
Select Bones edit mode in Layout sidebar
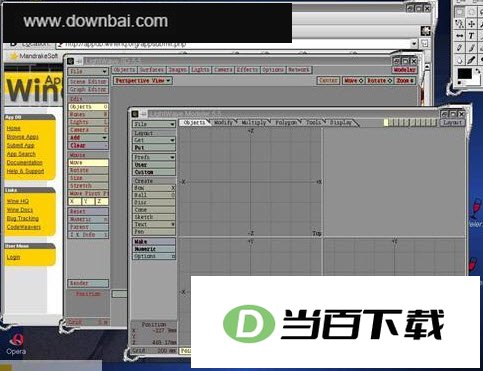(x=88, y=114)
